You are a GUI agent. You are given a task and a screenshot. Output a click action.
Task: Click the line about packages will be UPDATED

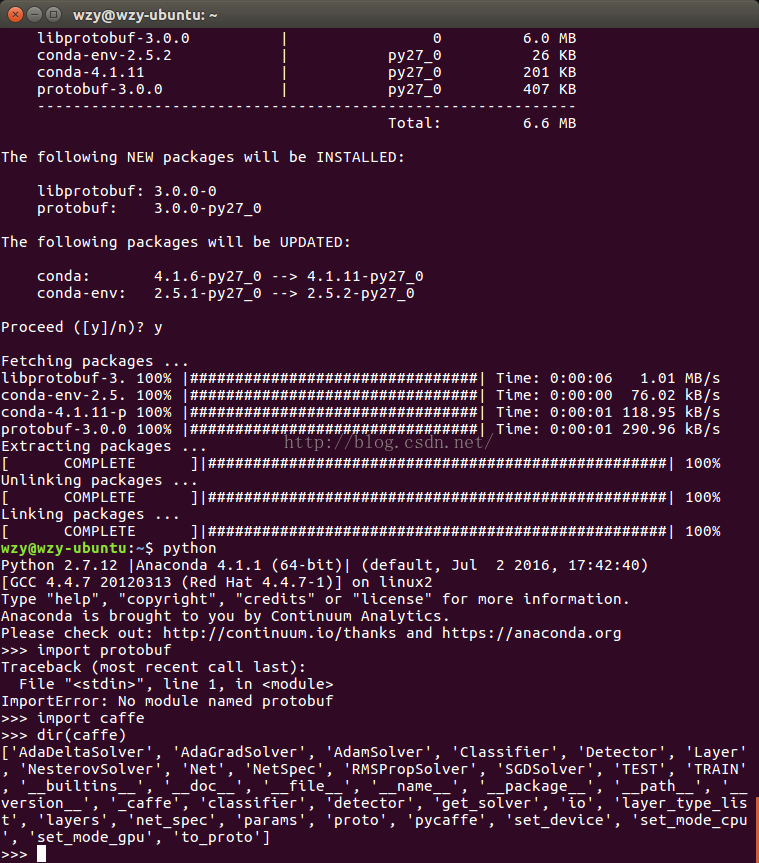pos(176,242)
